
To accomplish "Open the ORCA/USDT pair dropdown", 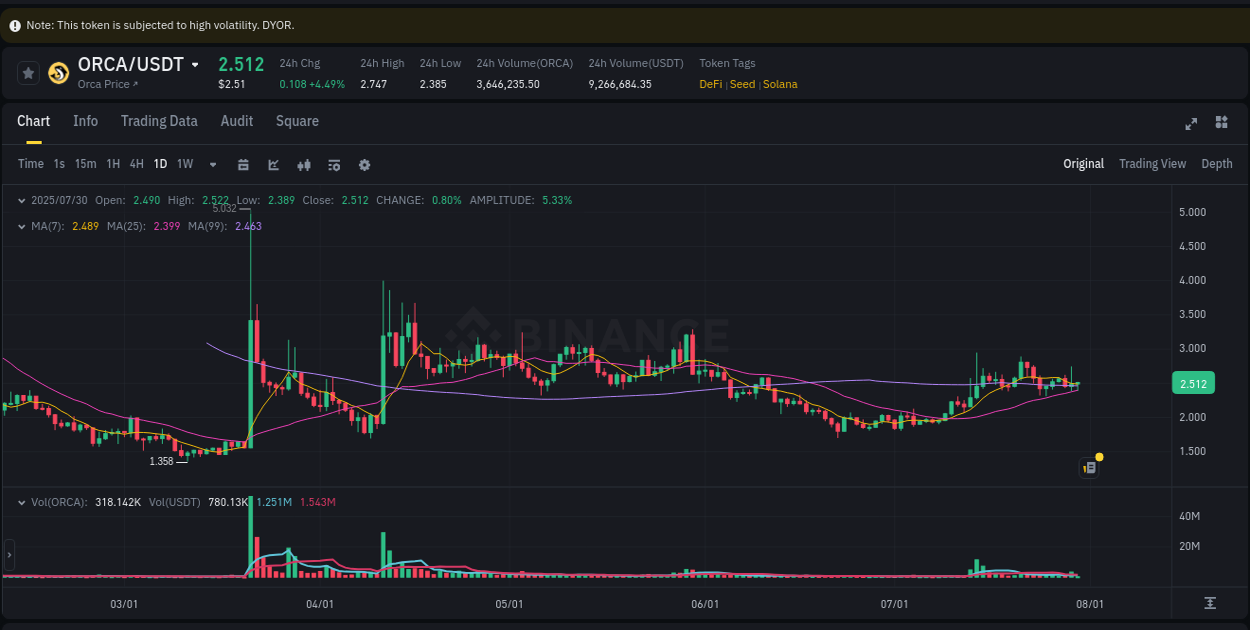I will 197,63.
